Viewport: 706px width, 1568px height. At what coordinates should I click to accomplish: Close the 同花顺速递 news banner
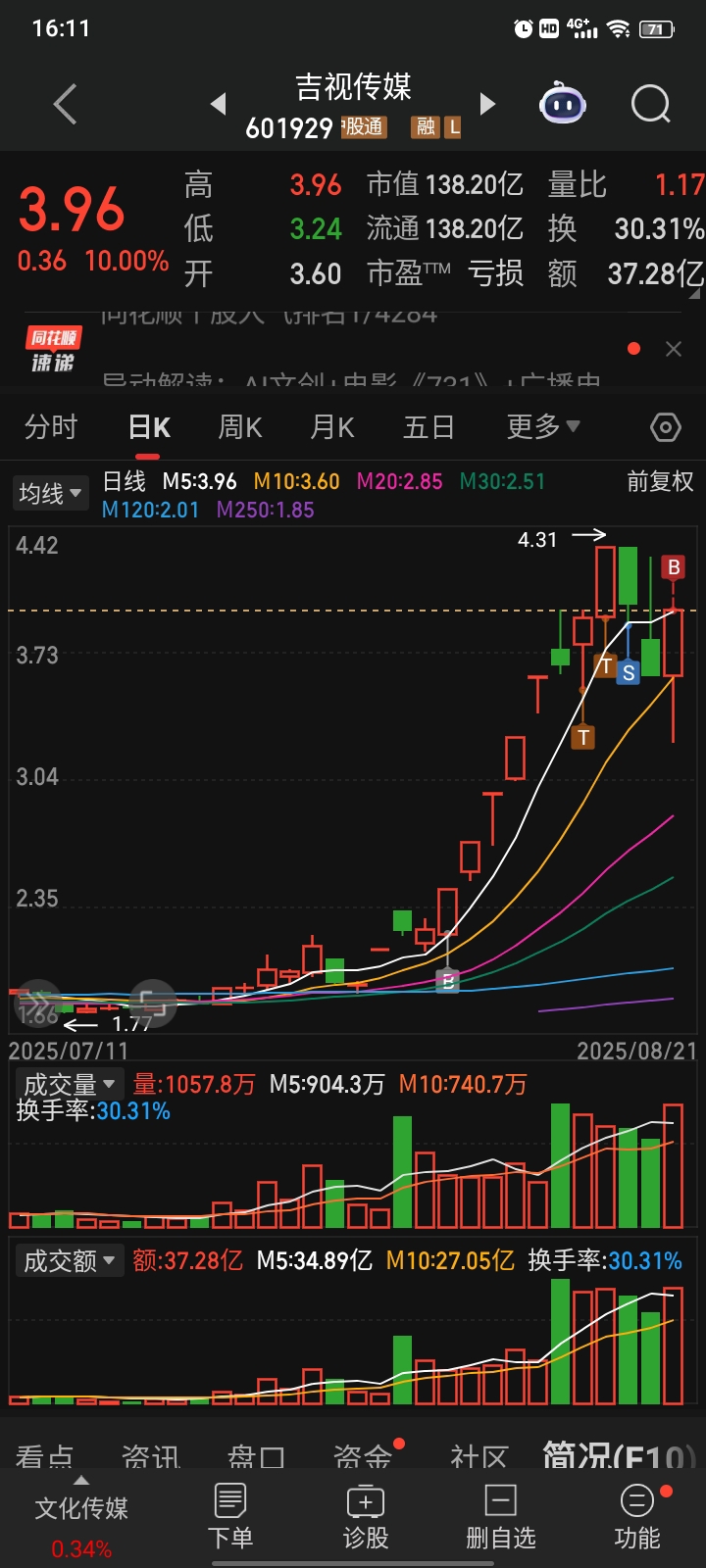coord(674,349)
